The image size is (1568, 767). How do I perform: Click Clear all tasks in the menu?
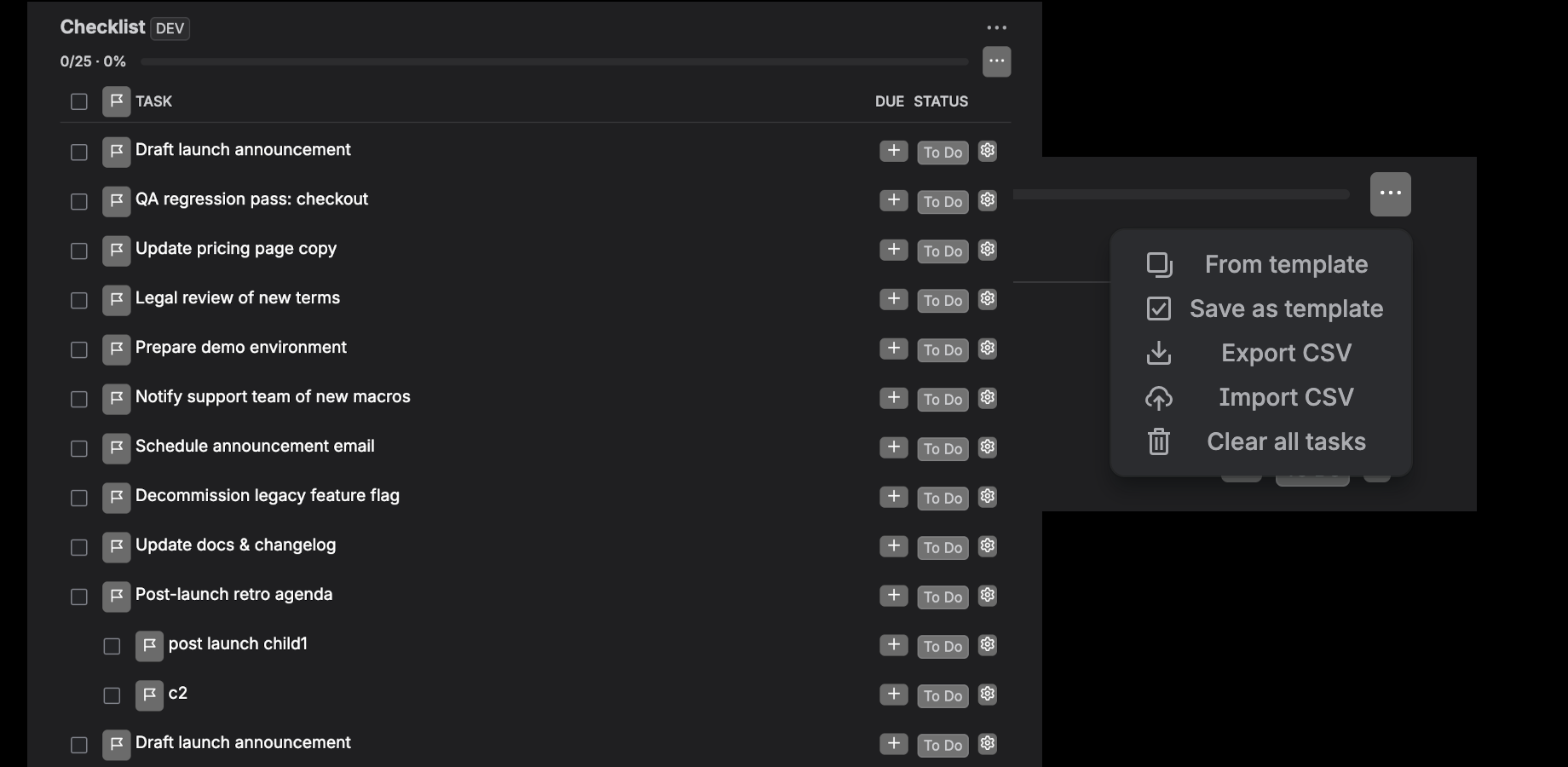click(1261, 441)
